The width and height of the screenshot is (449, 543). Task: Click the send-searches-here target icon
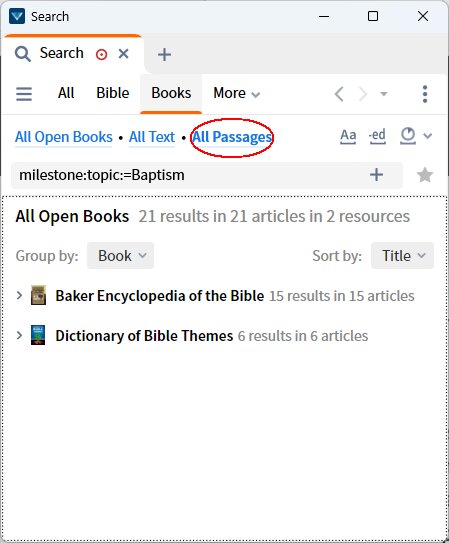[101, 54]
